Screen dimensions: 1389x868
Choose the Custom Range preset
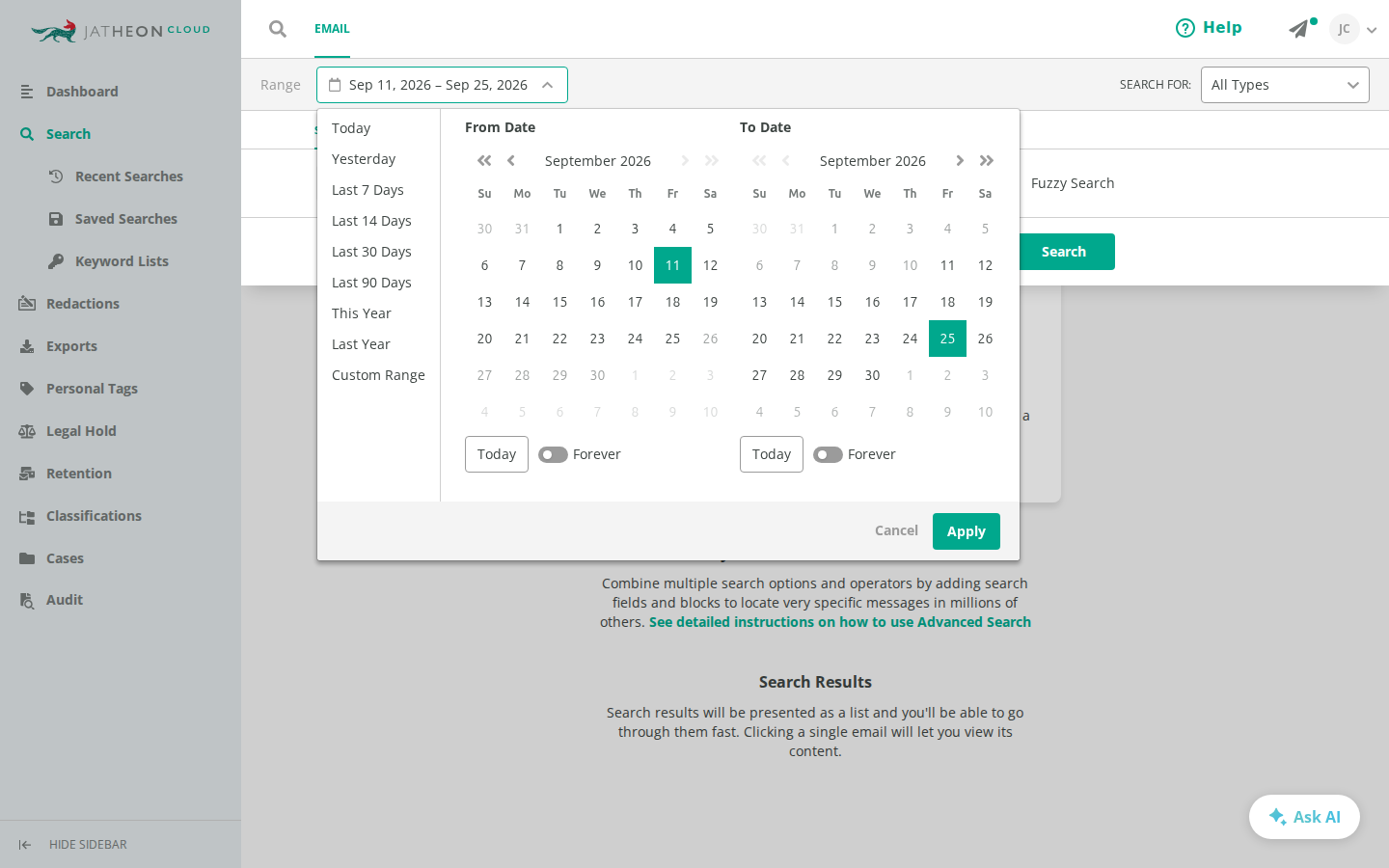coord(378,375)
